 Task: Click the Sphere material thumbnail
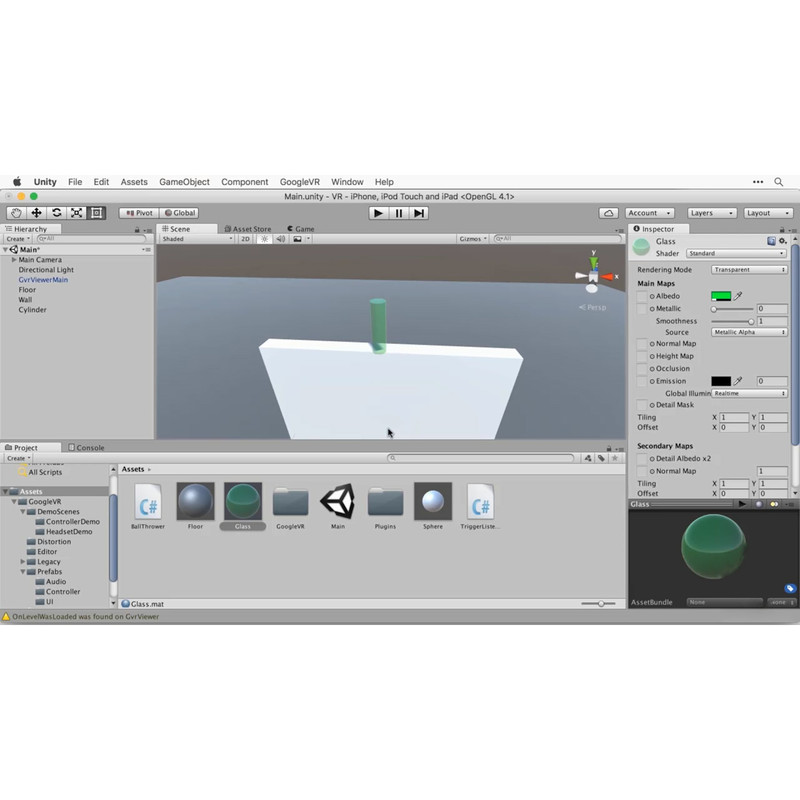(433, 501)
